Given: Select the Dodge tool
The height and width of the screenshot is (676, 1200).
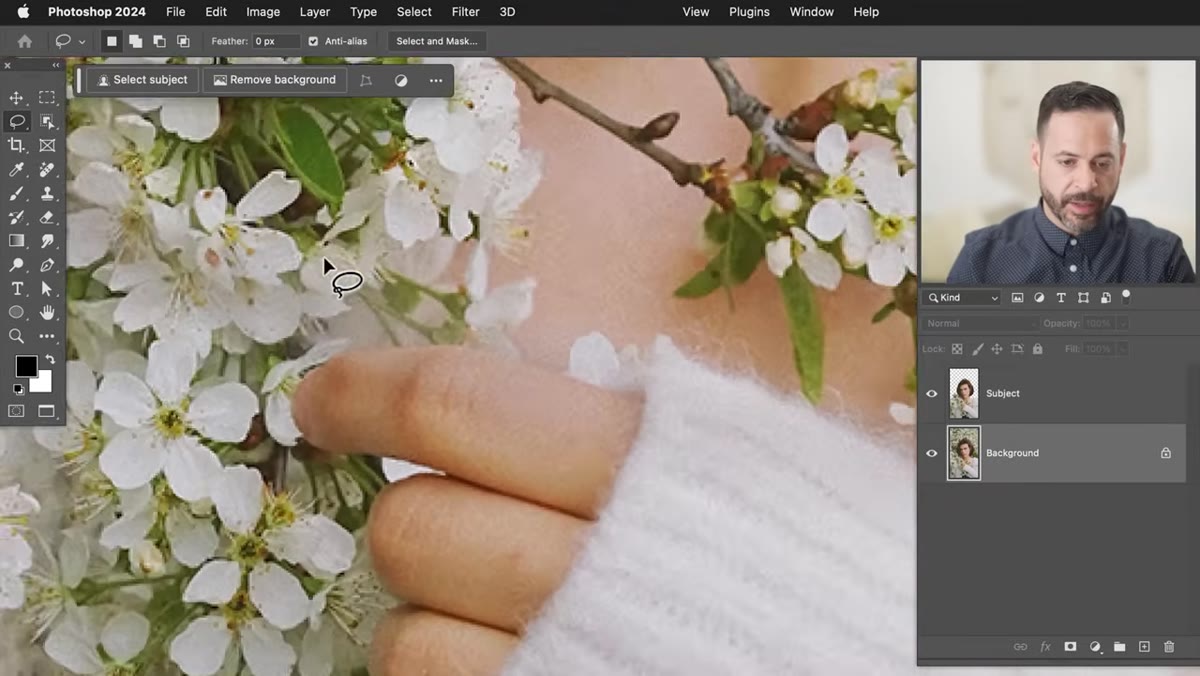Looking at the screenshot, I should (17, 265).
